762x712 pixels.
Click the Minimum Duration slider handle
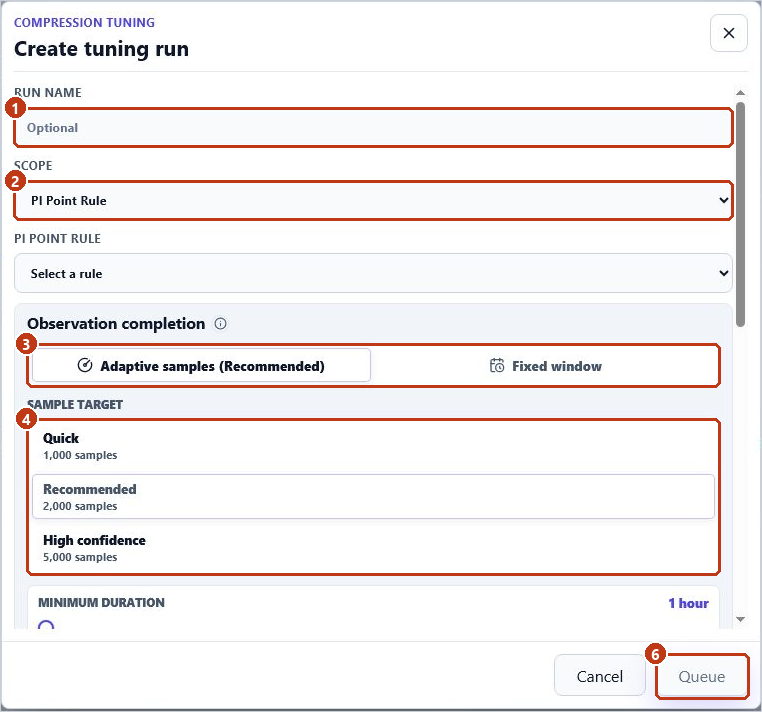click(46, 625)
